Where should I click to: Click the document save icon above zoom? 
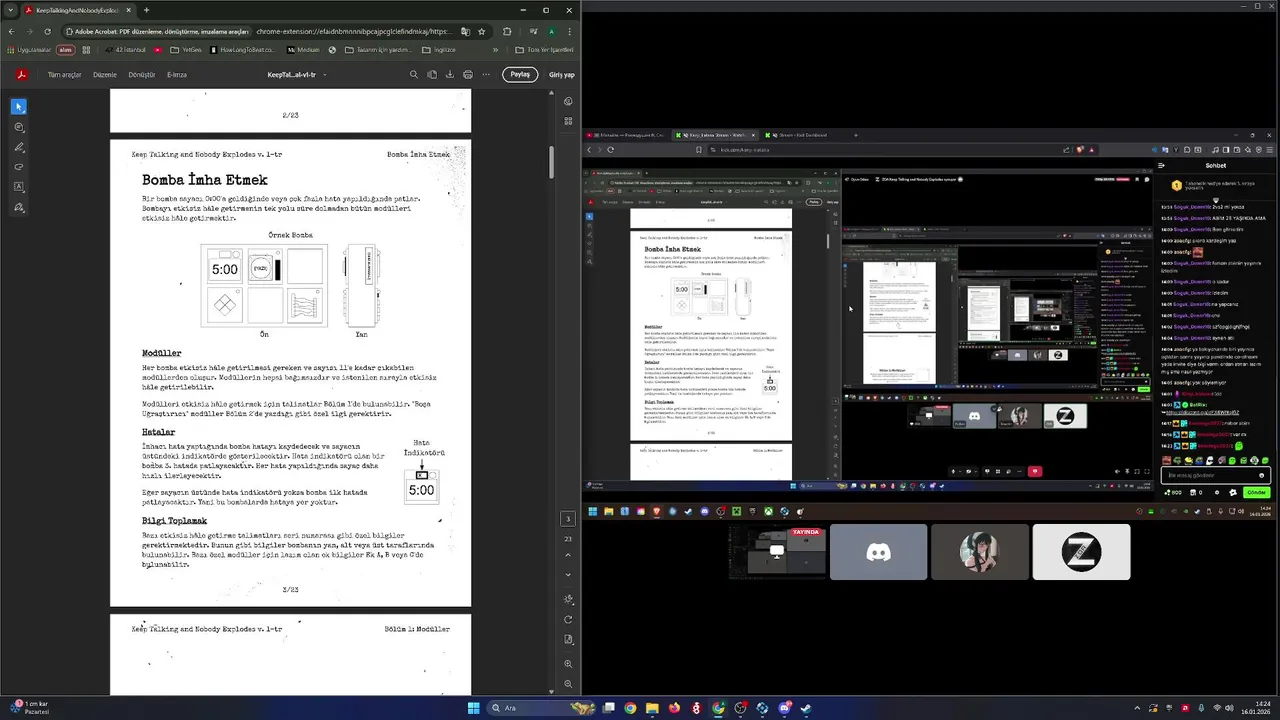(568, 640)
